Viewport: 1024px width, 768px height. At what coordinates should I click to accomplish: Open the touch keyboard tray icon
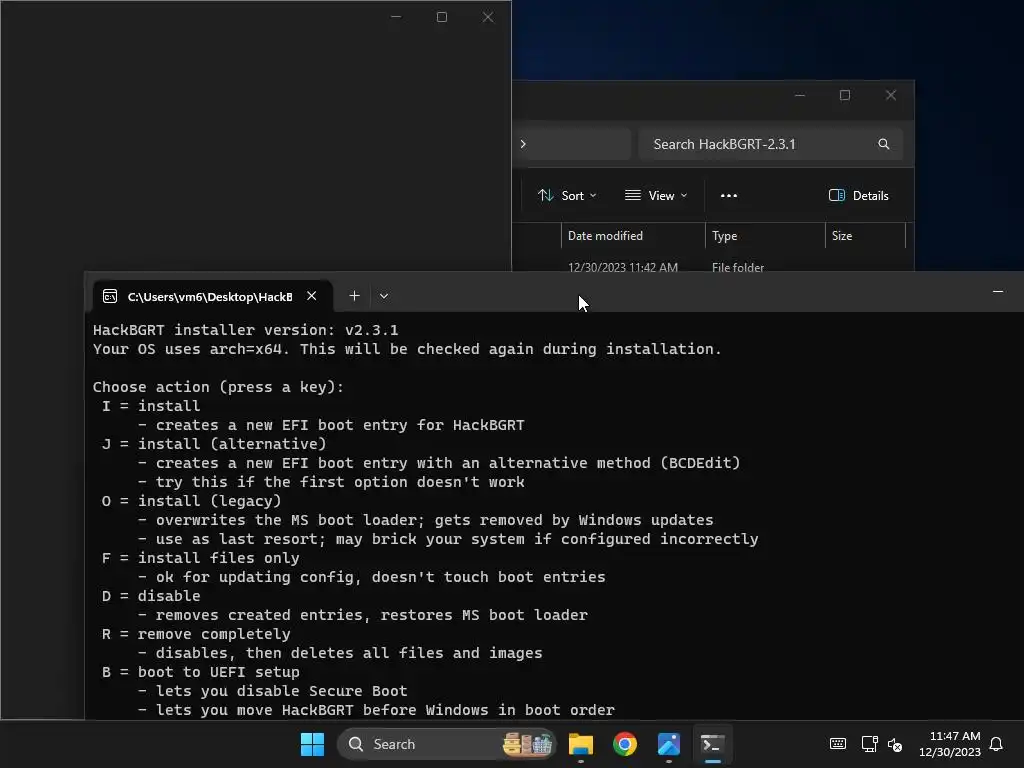coord(838,744)
